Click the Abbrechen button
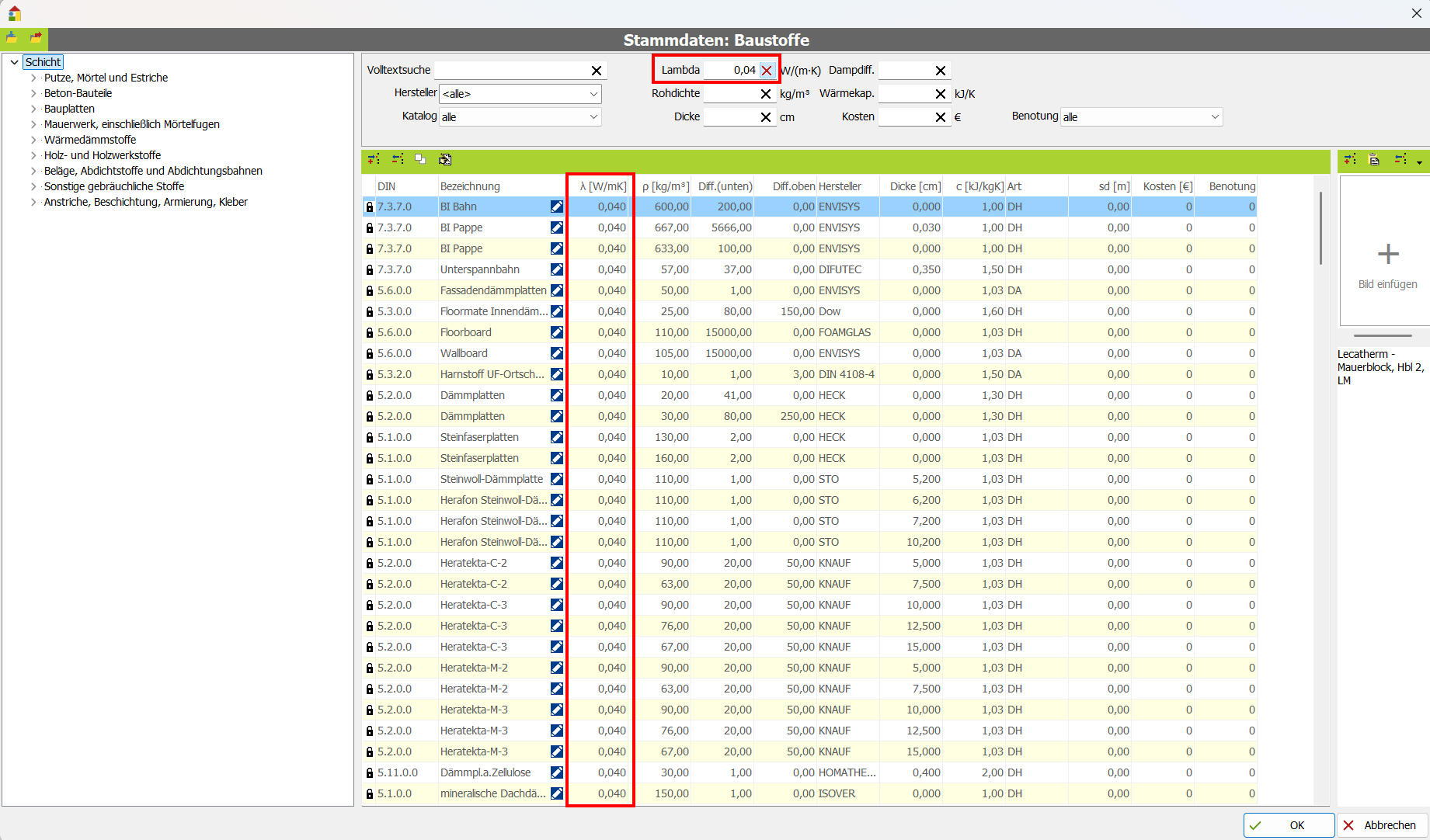 [x=1383, y=825]
